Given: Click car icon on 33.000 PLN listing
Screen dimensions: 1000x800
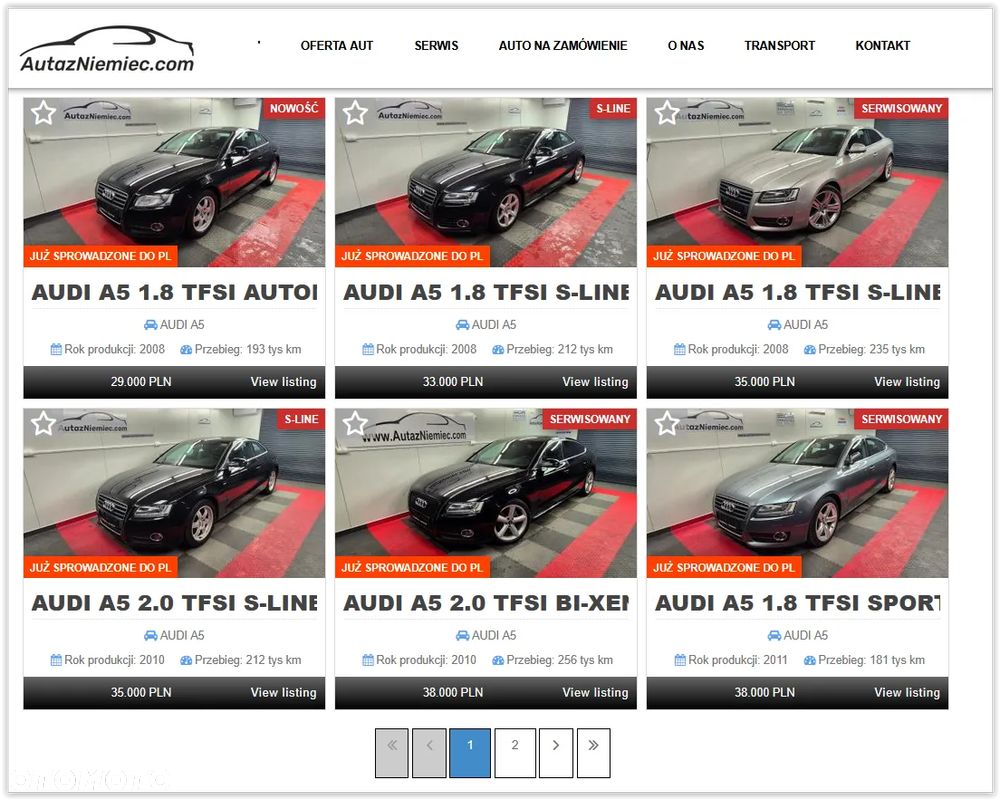Looking at the screenshot, I should point(462,325).
